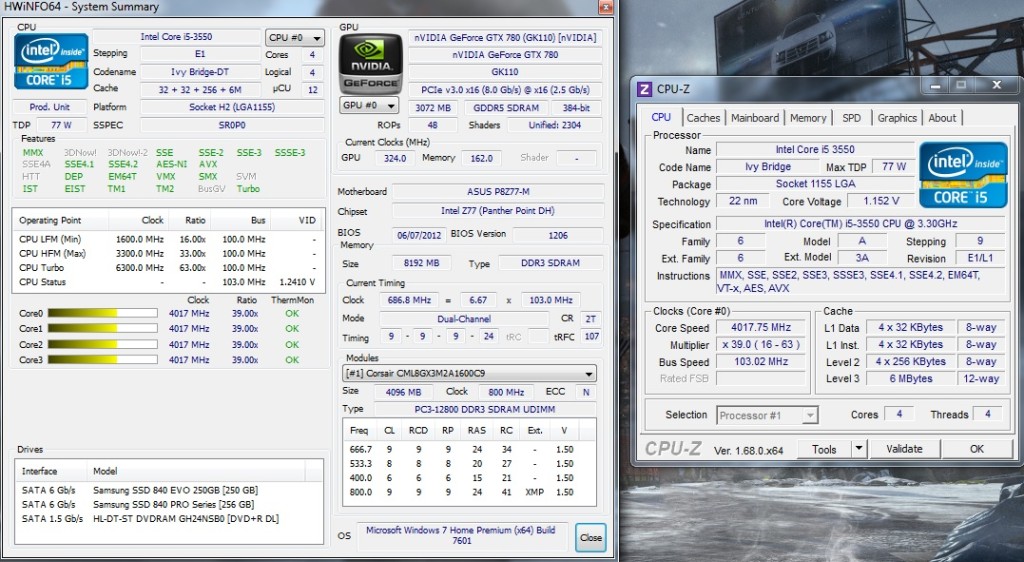Screen dimensions: 1024x562
Task: Click the CPU Turbo operating point row
Action: [168, 268]
